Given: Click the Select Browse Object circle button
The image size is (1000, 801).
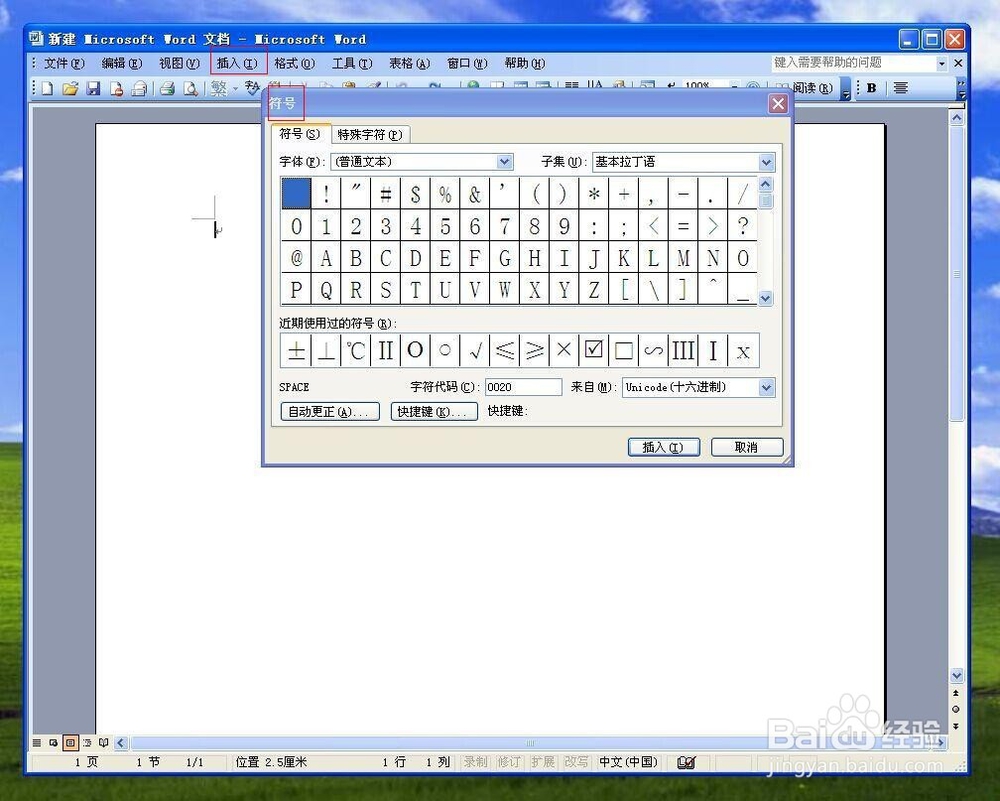Looking at the screenshot, I should coord(956,709).
